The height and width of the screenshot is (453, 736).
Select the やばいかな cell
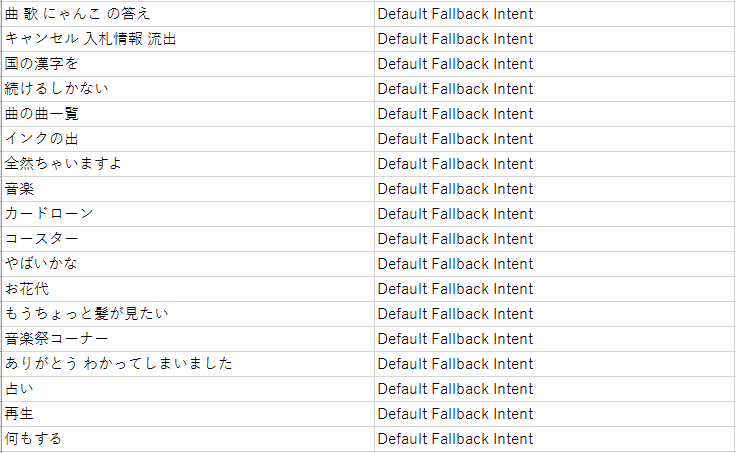188,264
